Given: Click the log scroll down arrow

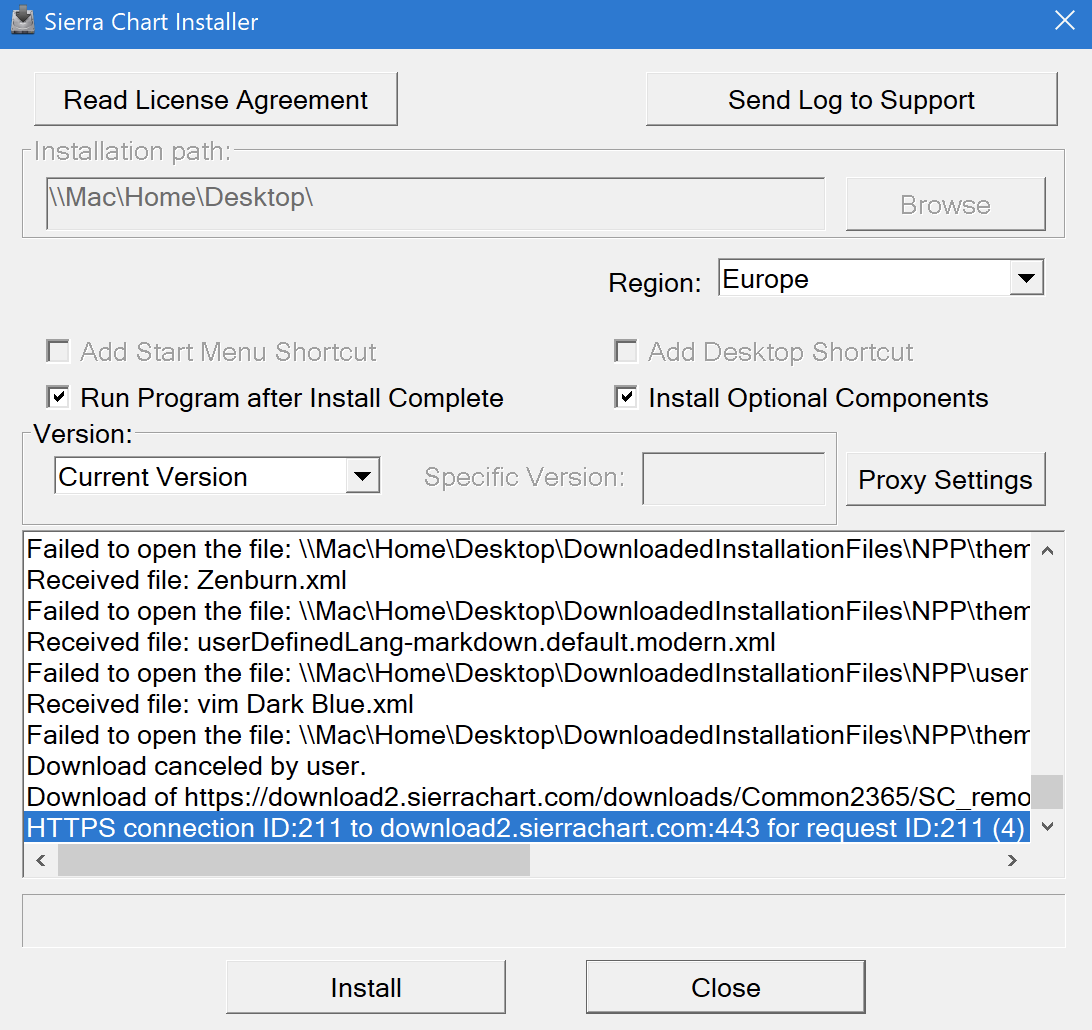Looking at the screenshot, I should (x=1047, y=827).
